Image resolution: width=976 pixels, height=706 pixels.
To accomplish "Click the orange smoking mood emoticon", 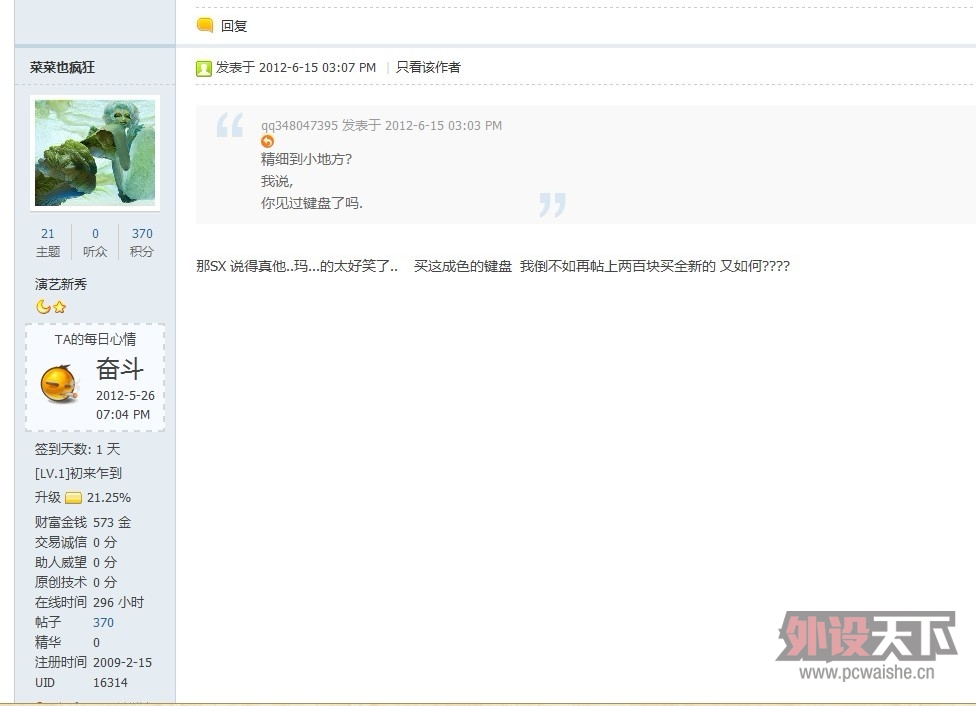I will tap(60, 384).
